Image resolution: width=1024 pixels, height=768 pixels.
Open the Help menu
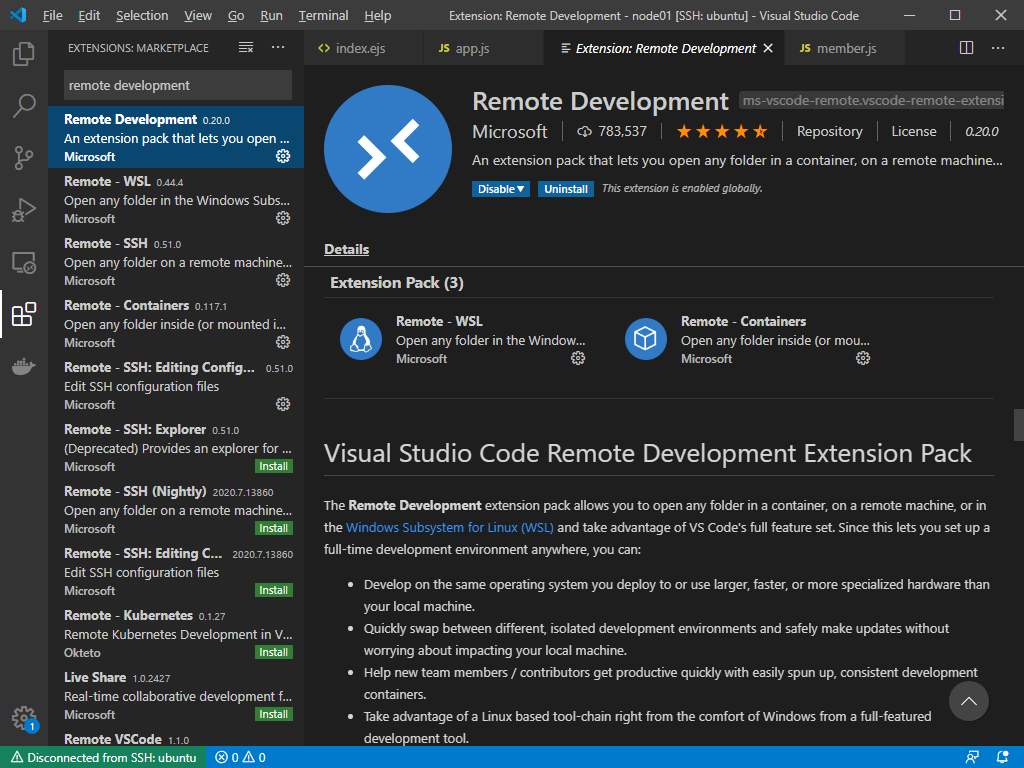pos(377,16)
